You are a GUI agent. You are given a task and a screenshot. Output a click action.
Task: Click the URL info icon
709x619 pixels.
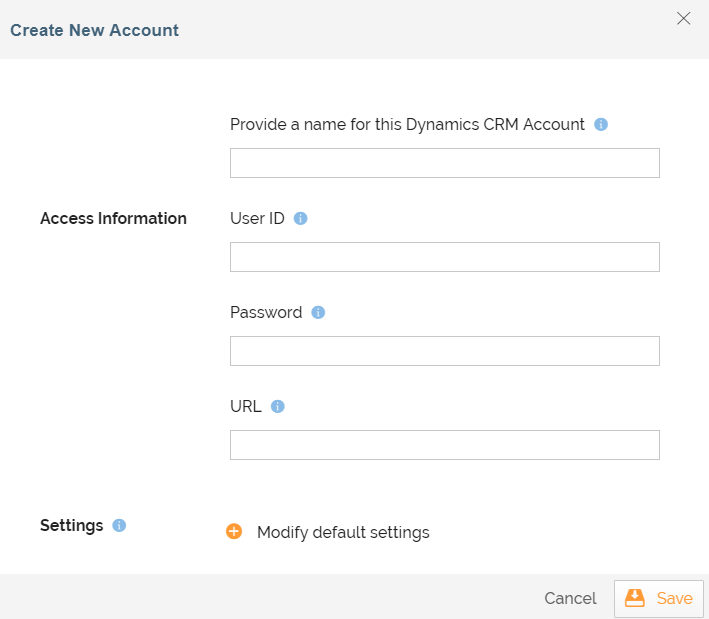278,406
